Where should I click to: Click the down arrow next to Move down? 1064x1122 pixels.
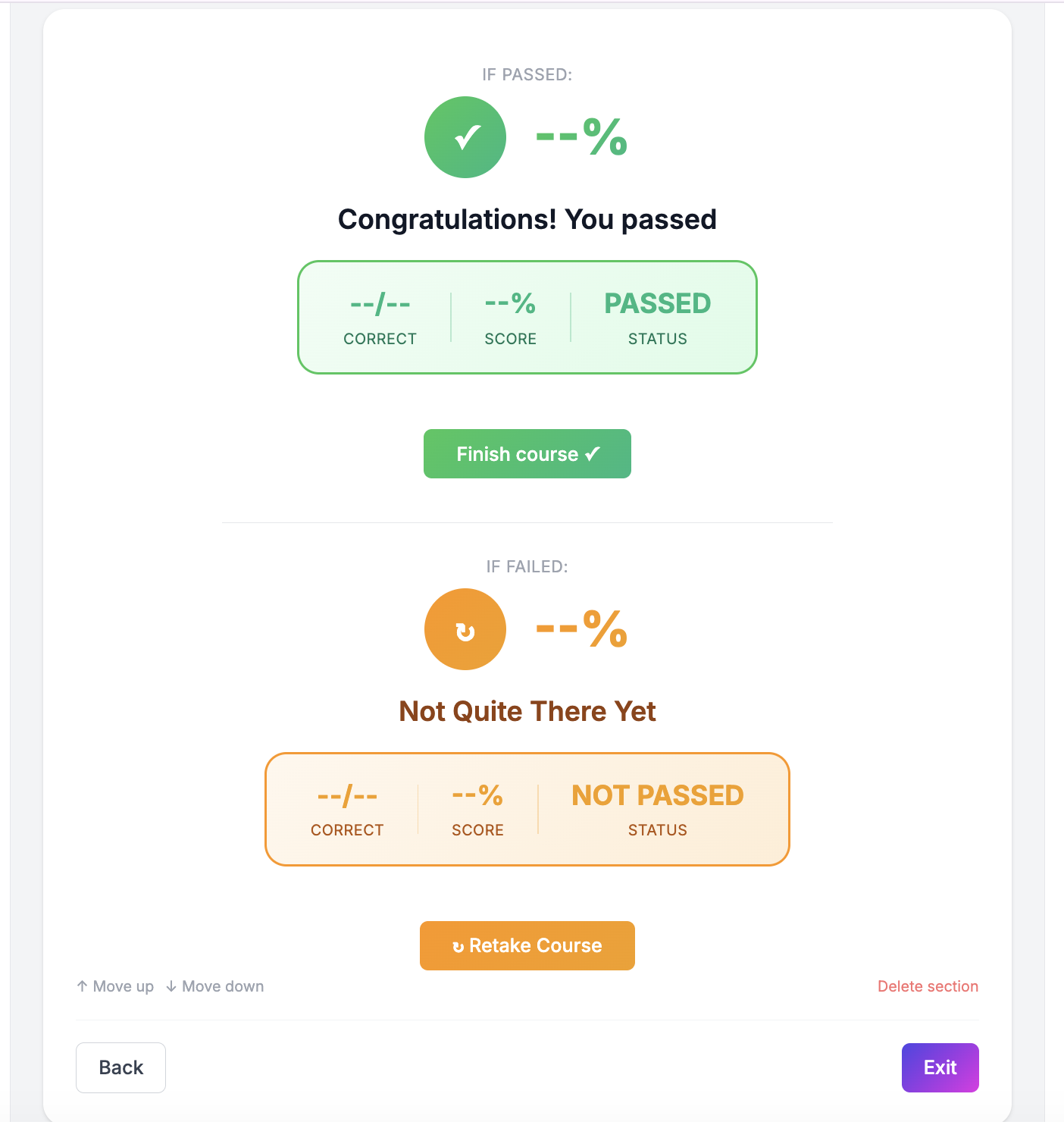click(x=171, y=986)
